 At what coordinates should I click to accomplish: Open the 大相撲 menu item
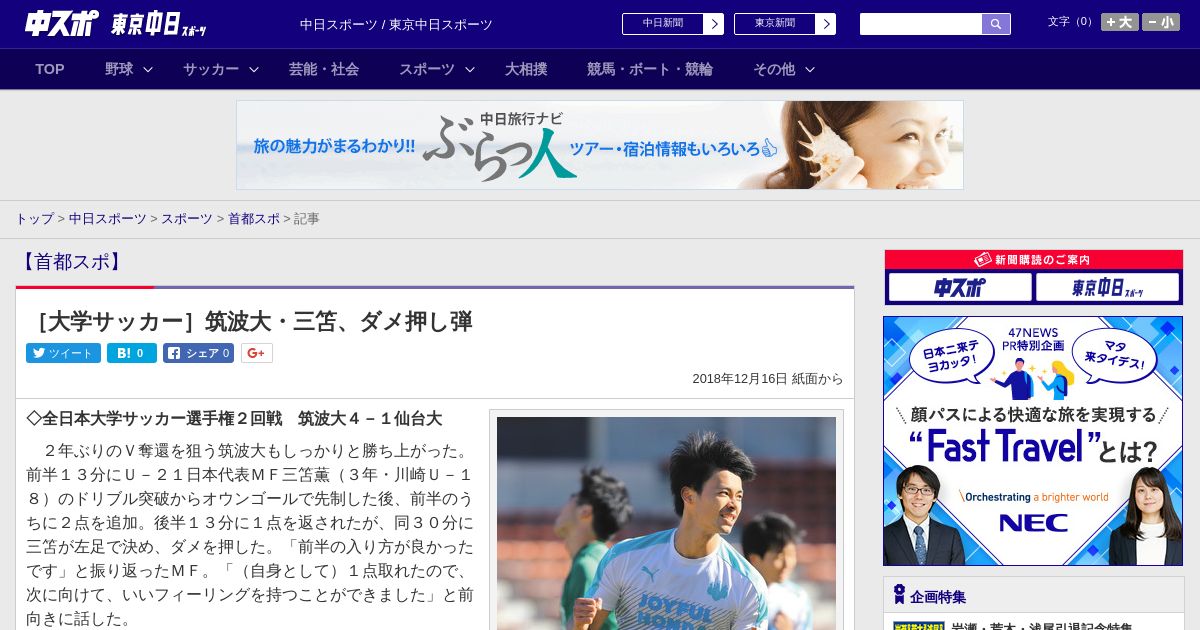(526, 69)
